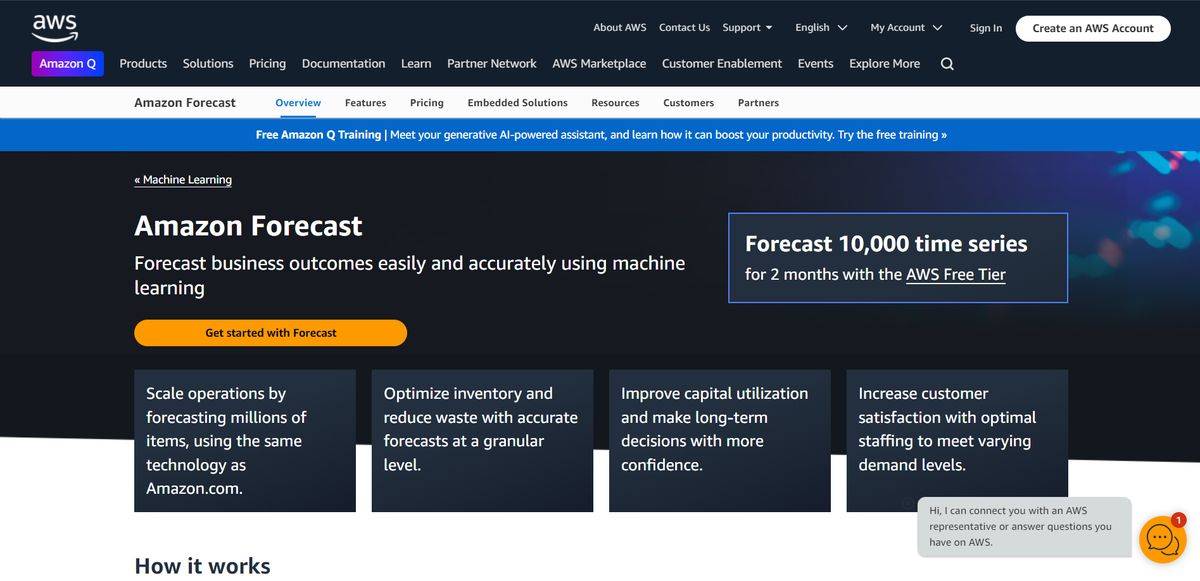1200x581 pixels.
Task: Open the Customers section in the product nav
Action: 688,102
